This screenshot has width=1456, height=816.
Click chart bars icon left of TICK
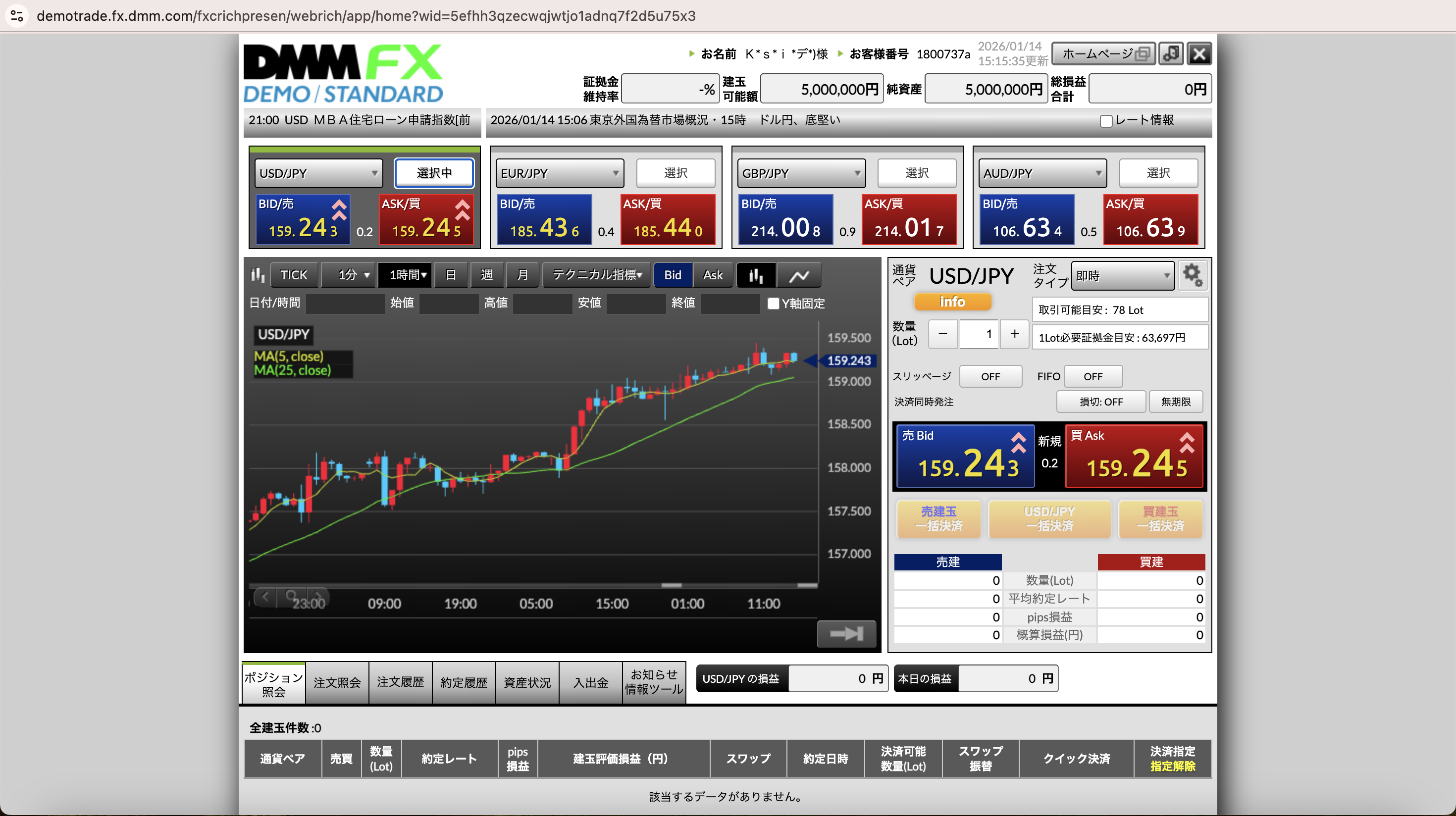(258, 275)
